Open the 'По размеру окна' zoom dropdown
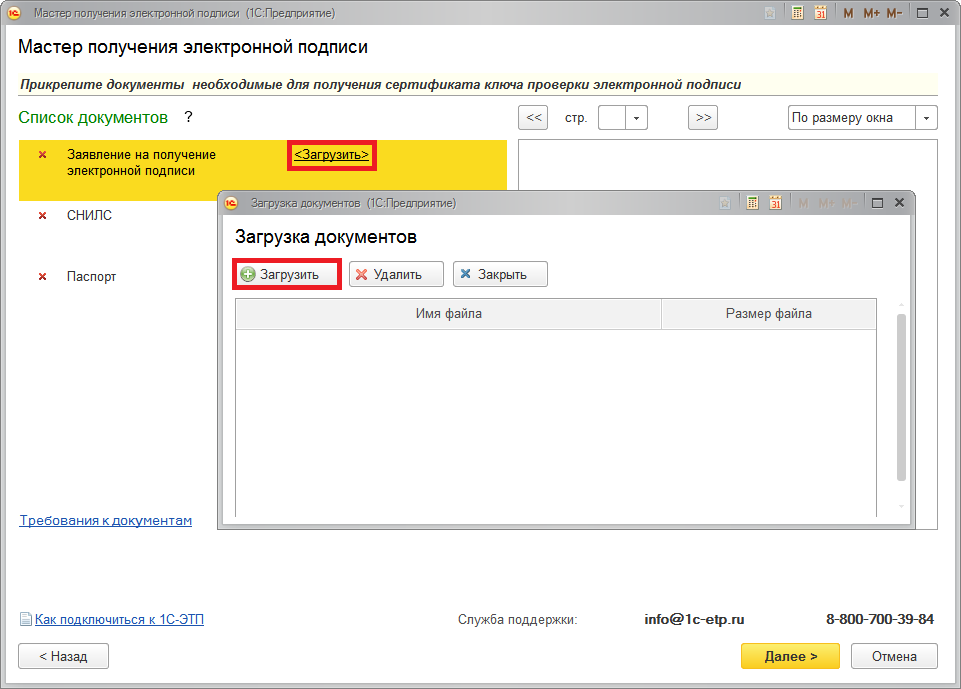 [x=927, y=118]
